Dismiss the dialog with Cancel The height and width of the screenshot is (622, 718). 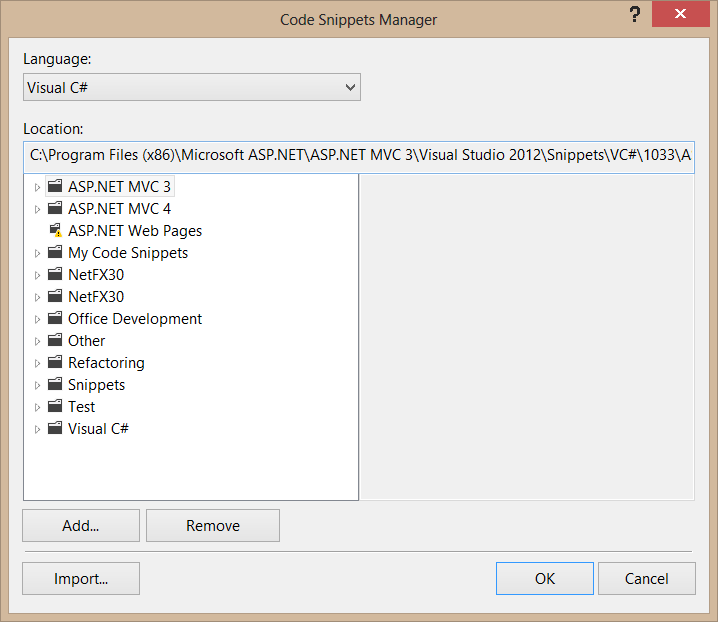coord(646,578)
